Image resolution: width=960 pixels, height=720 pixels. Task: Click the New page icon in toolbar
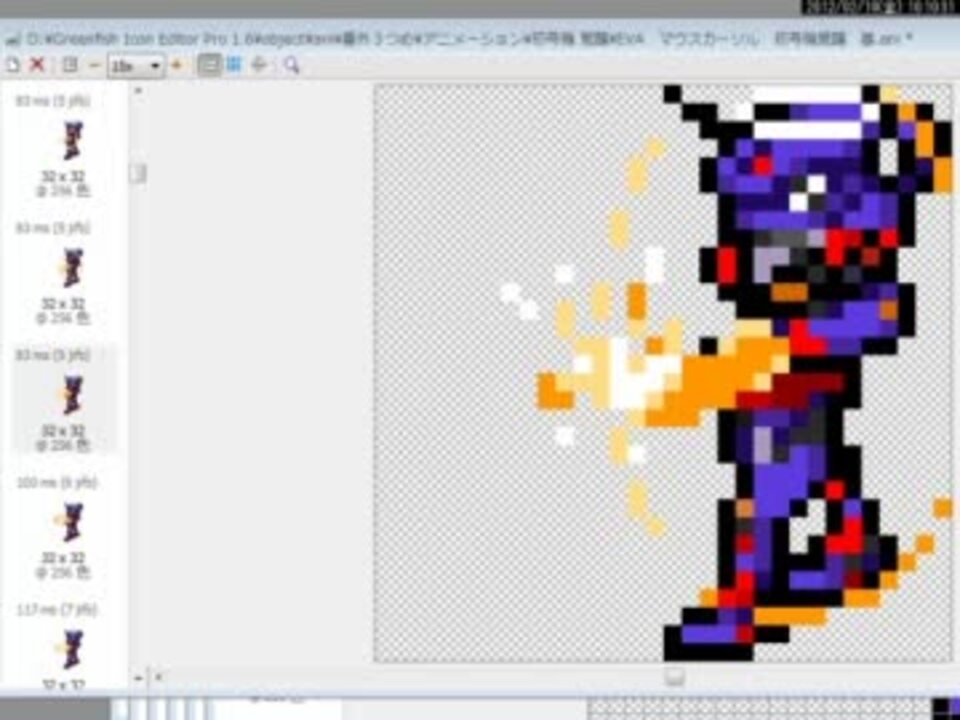[x=12, y=64]
